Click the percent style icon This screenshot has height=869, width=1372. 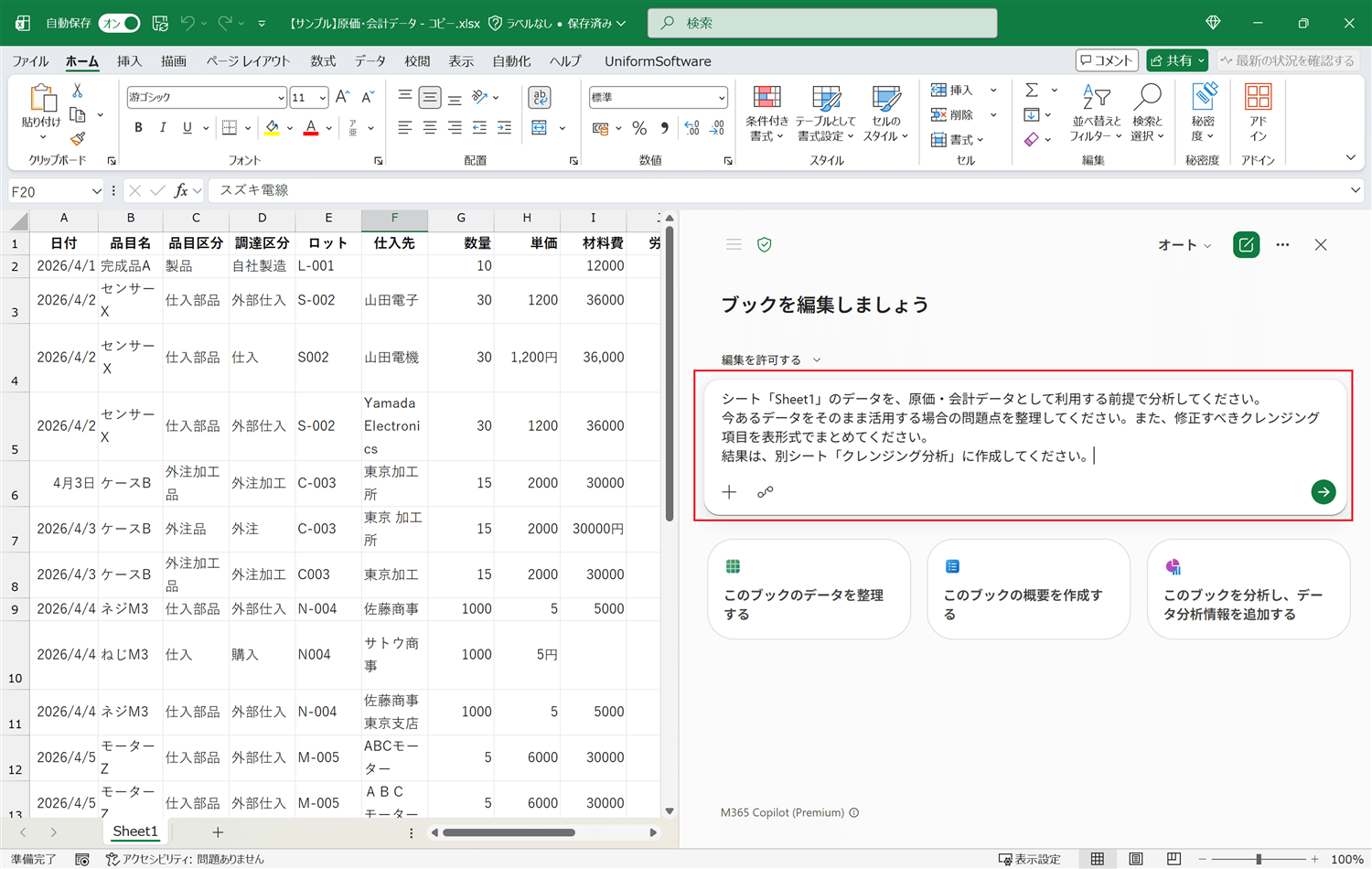click(639, 128)
